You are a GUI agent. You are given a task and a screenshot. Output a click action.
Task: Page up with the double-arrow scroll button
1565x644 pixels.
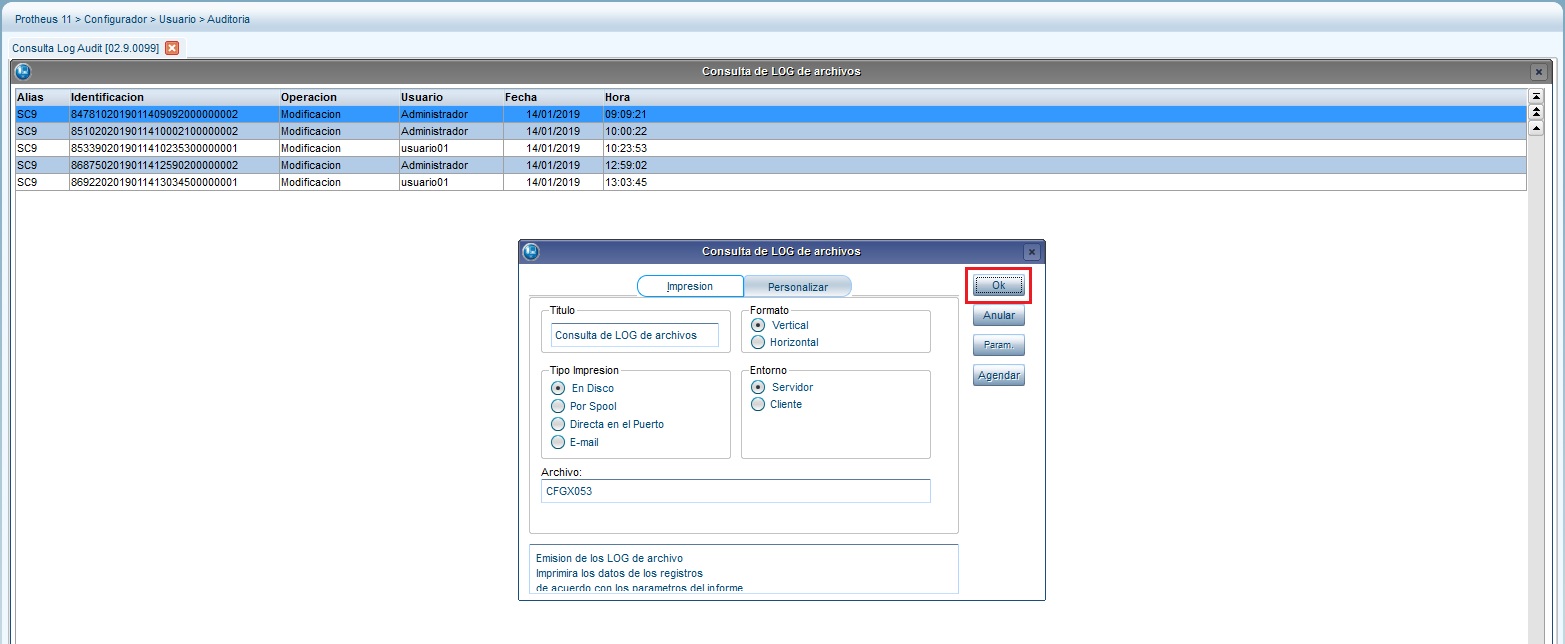[1536, 112]
